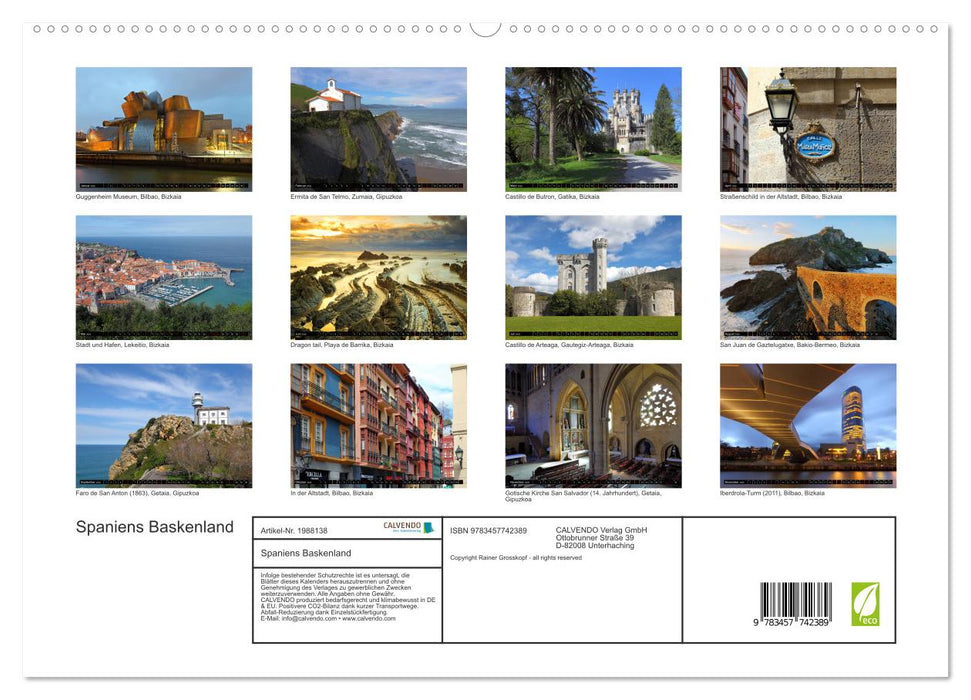
Task: Select the San Juan de Gaztelugatxe photo
Action: tap(807, 275)
